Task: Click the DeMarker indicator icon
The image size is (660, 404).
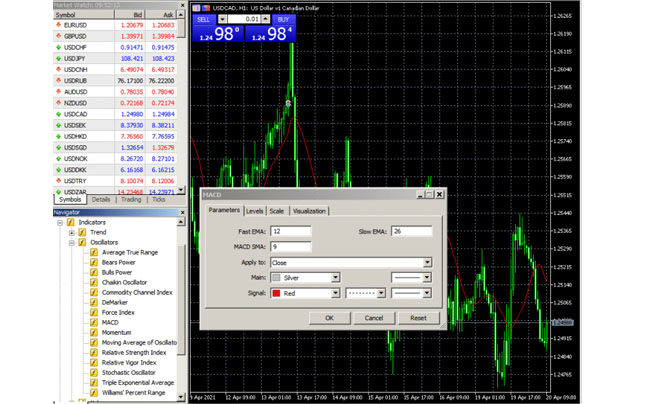Action: [x=94, y=302]
